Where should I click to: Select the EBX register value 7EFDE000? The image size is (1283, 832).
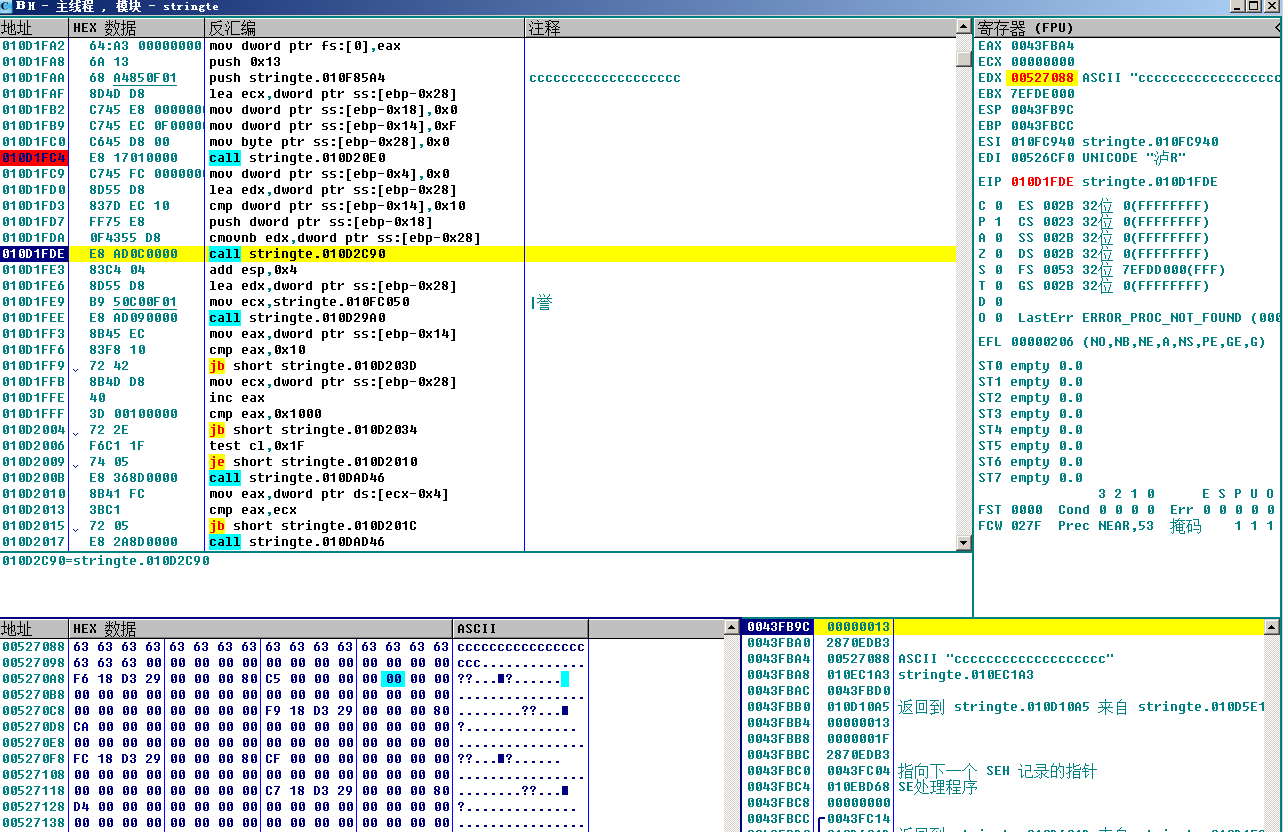(x=1042, y=94)
